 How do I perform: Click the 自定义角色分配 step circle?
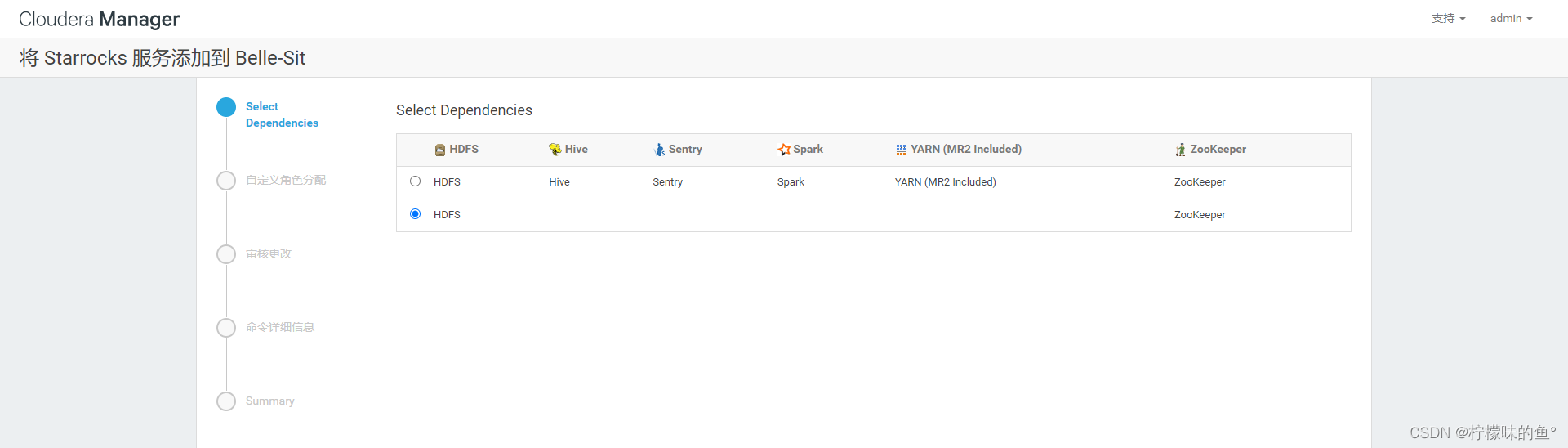226,181
